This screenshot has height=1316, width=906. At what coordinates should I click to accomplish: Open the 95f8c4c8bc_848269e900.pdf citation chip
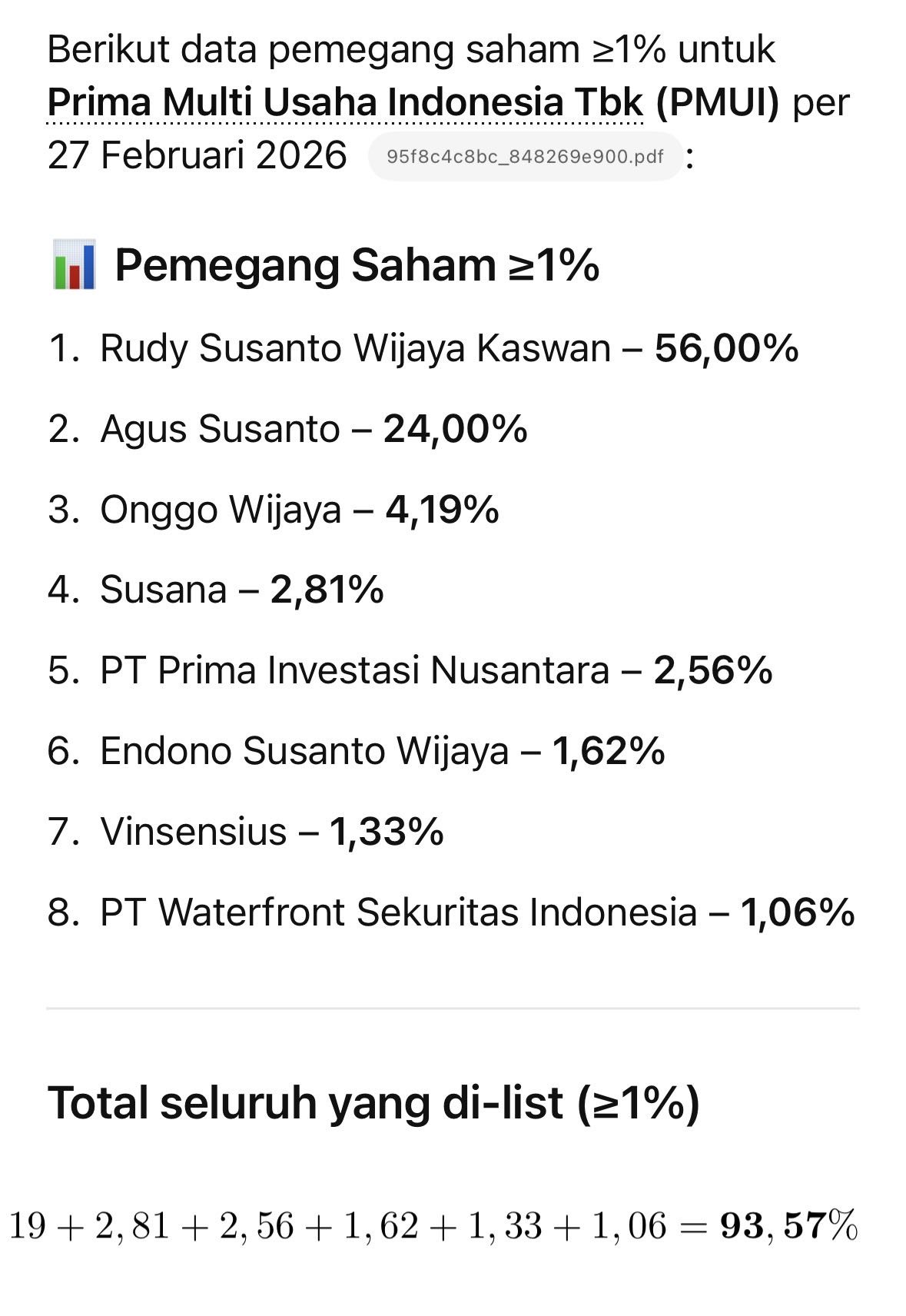(x=525, y=157)
